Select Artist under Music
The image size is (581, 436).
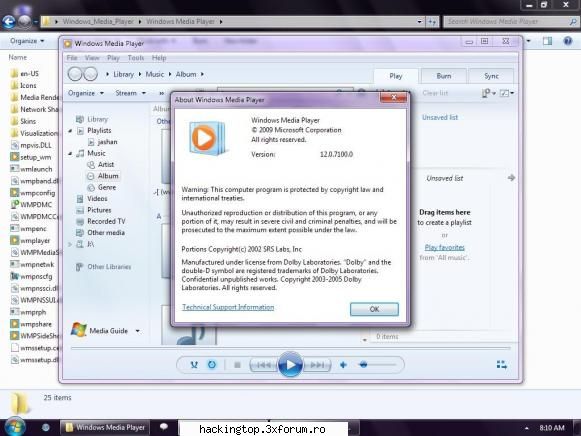click(x=106, y=164)
